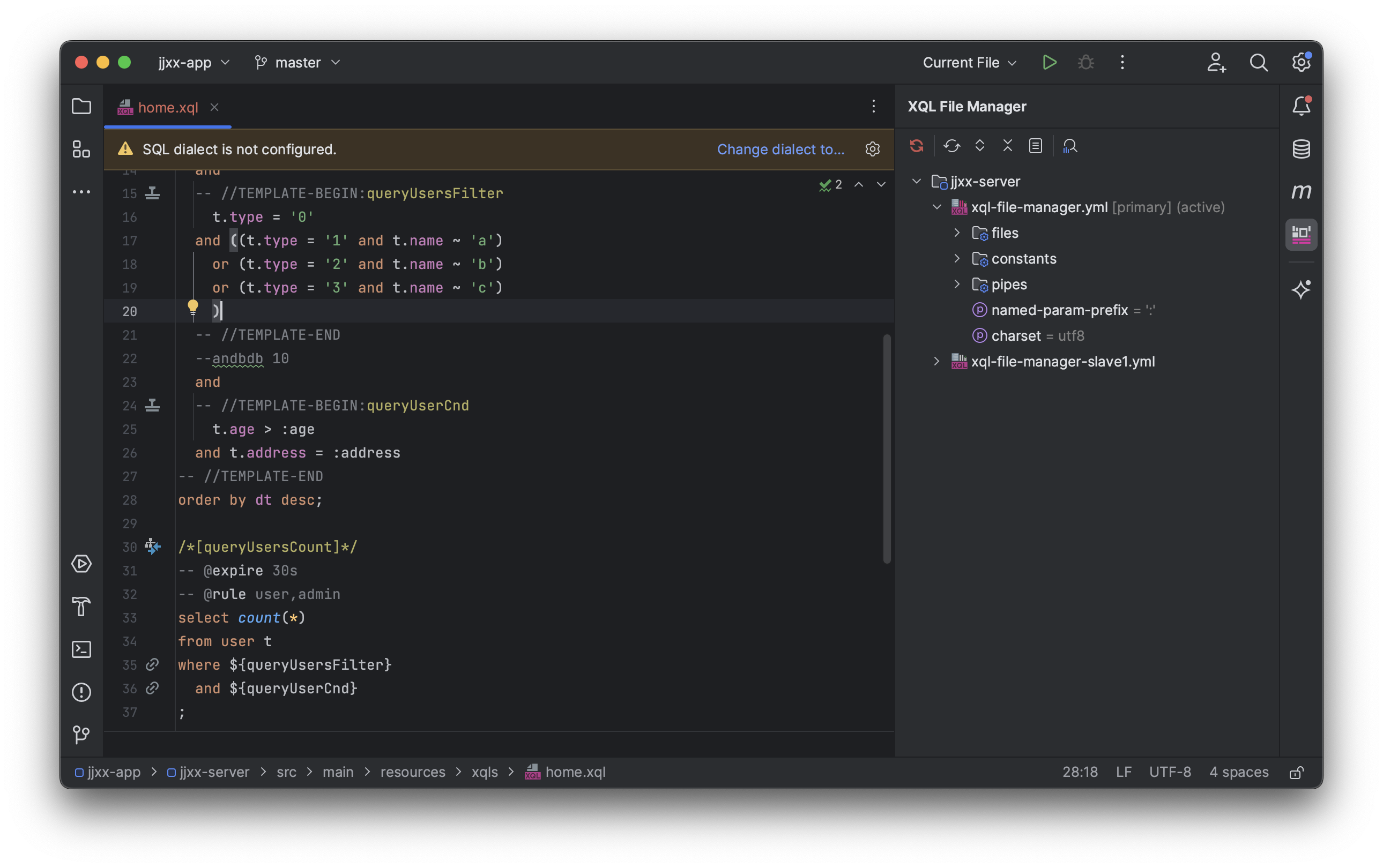Viewport: 1383px width, 868px height.
Task: Close the home.xql editor tab
Action: pyautogui.click(x=214, y=107)
